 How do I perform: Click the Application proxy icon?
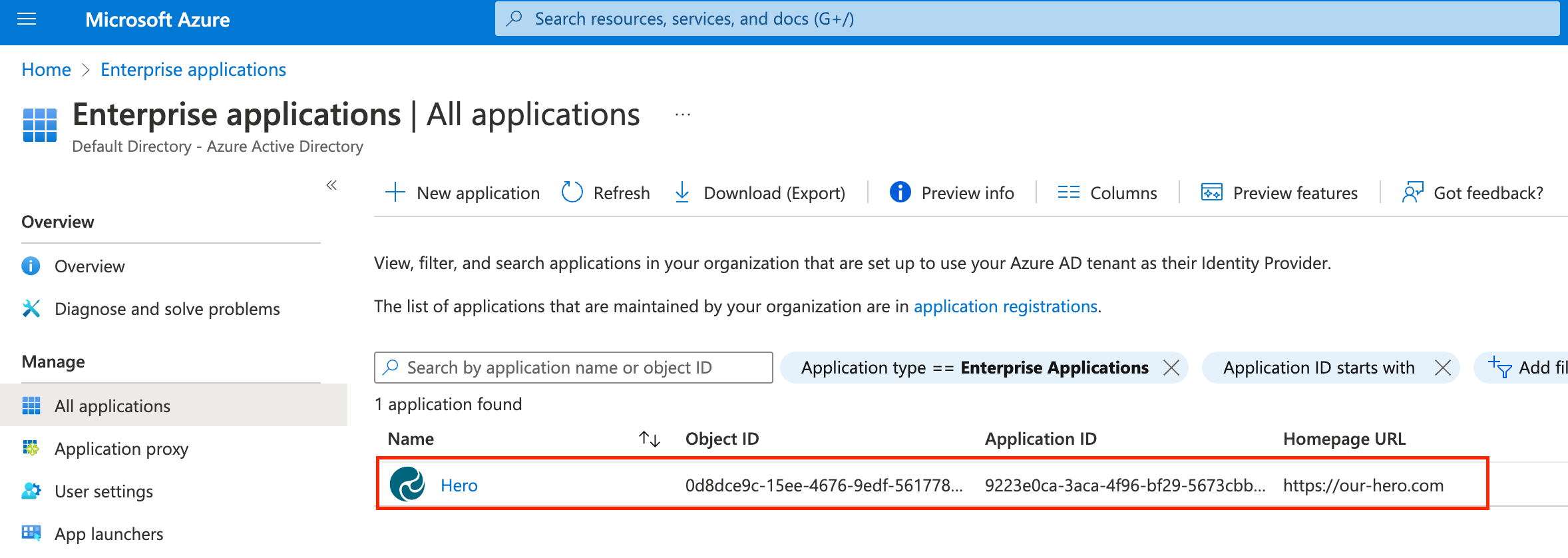31,448
